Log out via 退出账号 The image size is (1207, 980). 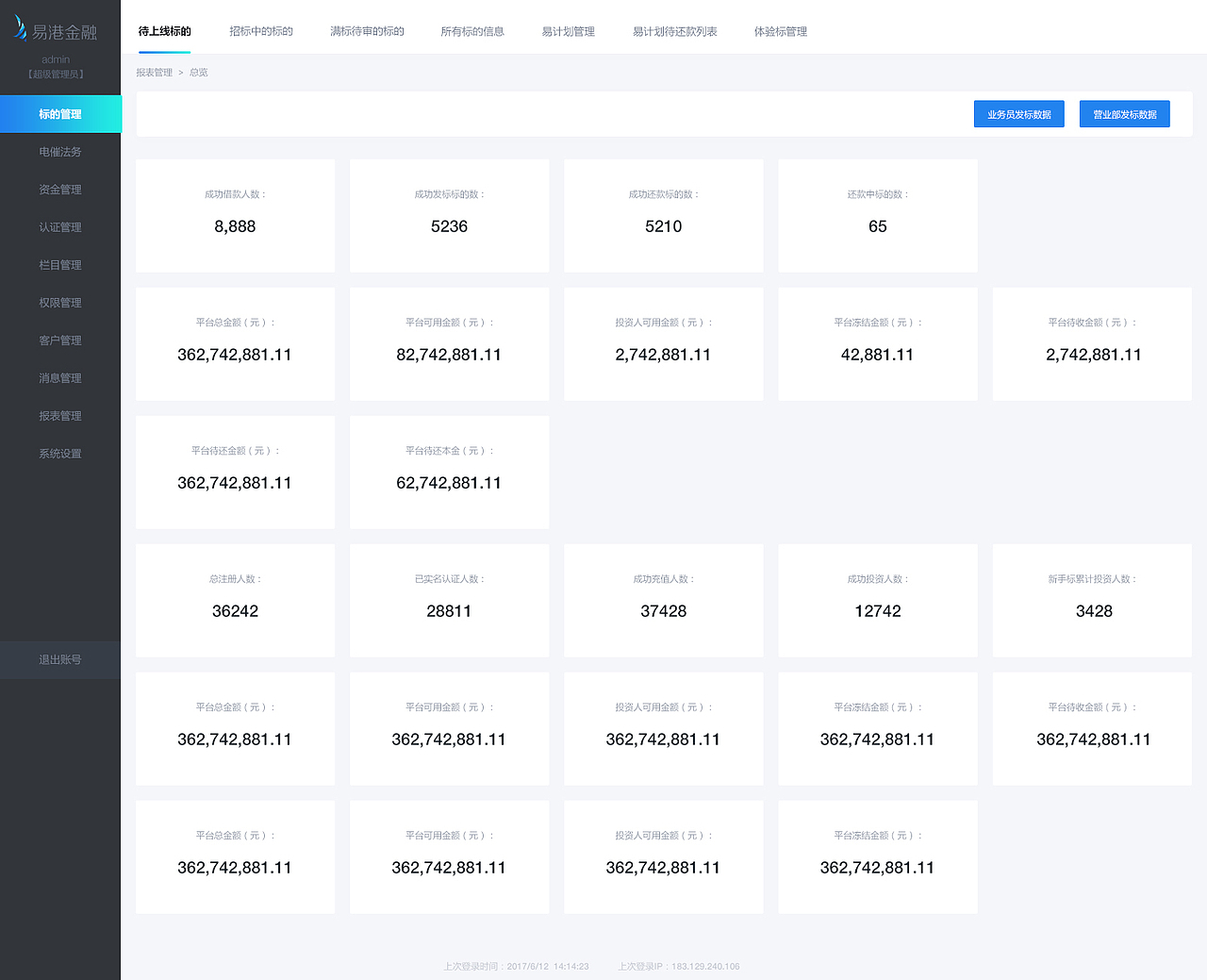(x=60, y=659)
